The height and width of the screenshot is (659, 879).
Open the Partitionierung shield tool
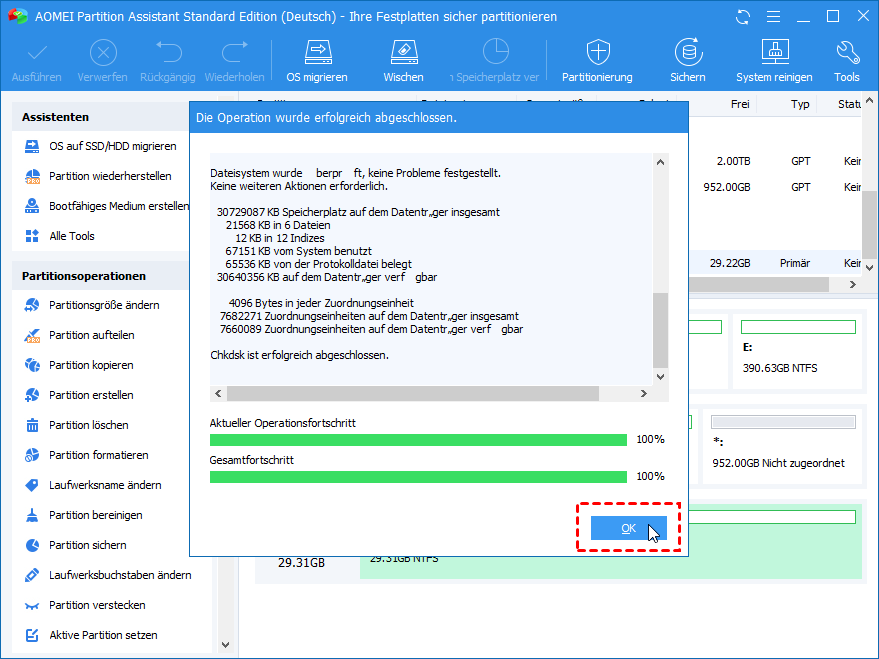598,62
